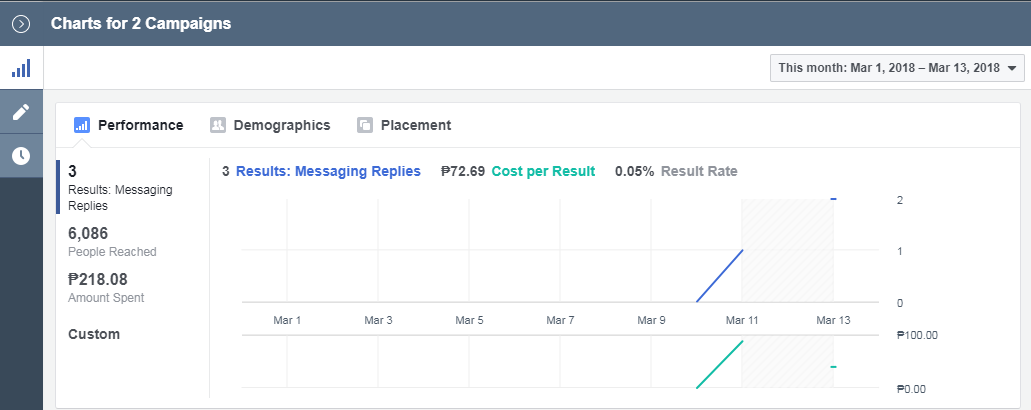1031x410 pixels.
Task: Switch to the Performance tab
Action: pyautogui.click(x=129, y=125)
